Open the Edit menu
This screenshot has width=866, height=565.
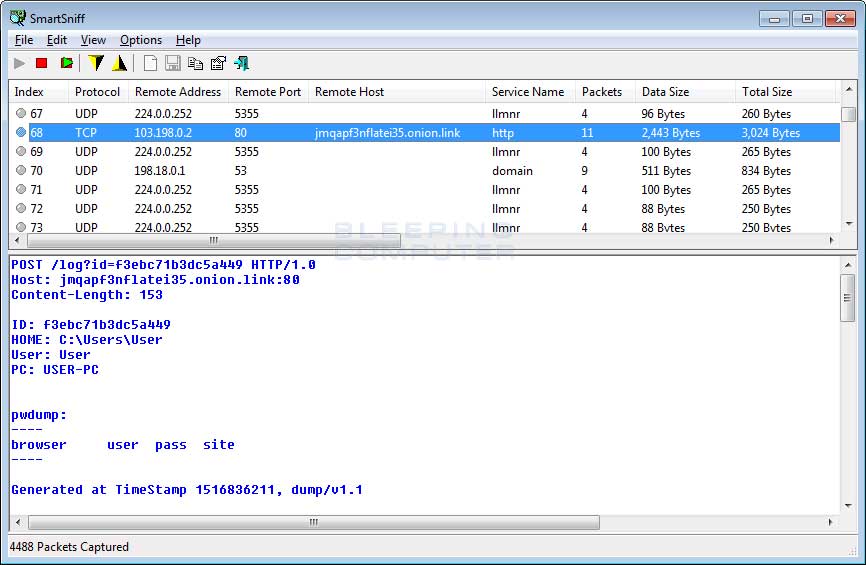[x=57, y=40]
